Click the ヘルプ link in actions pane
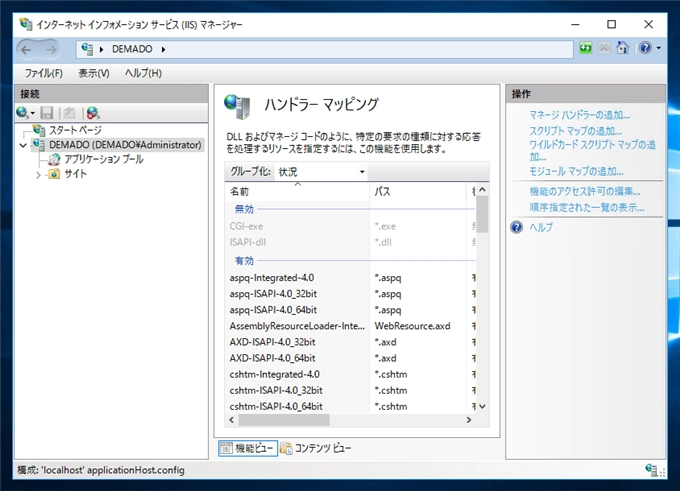The image size is (680, 491). click(x=541, y=227)
